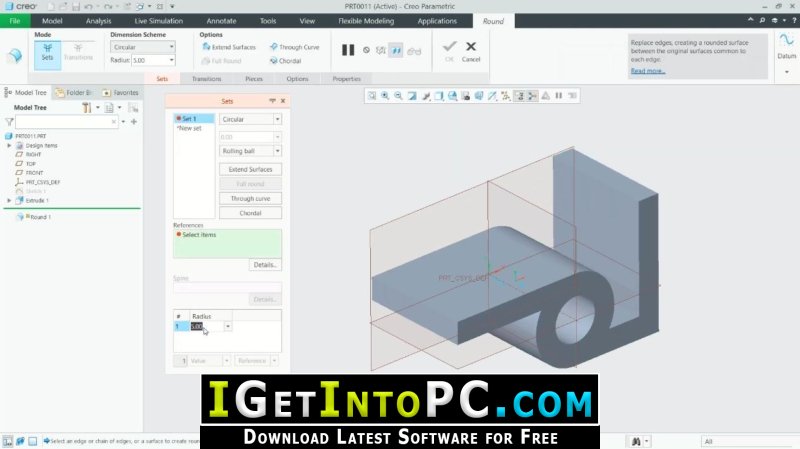Image resolution: width=800 pixels, height=449 pixels.
Task: Toggle annotation display icon
Action: click(x=506, y=96)
